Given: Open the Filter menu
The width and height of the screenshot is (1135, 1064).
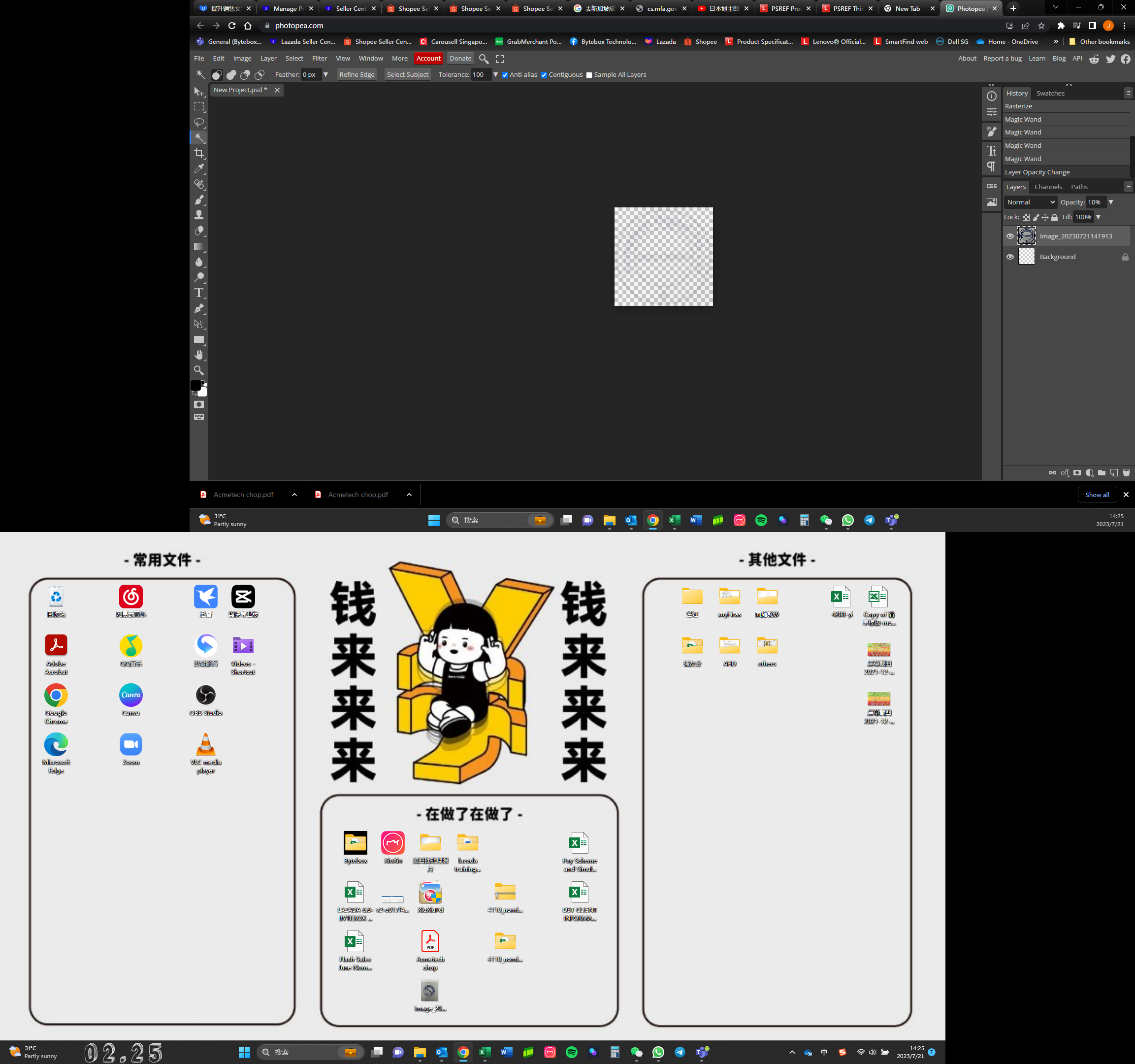Looking at the screenshot, I should point(319,58).
